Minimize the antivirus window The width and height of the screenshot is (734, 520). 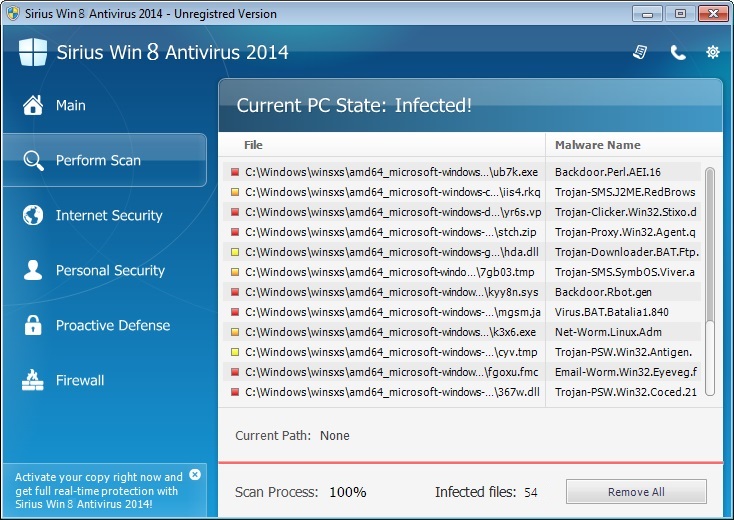[647, 14]
